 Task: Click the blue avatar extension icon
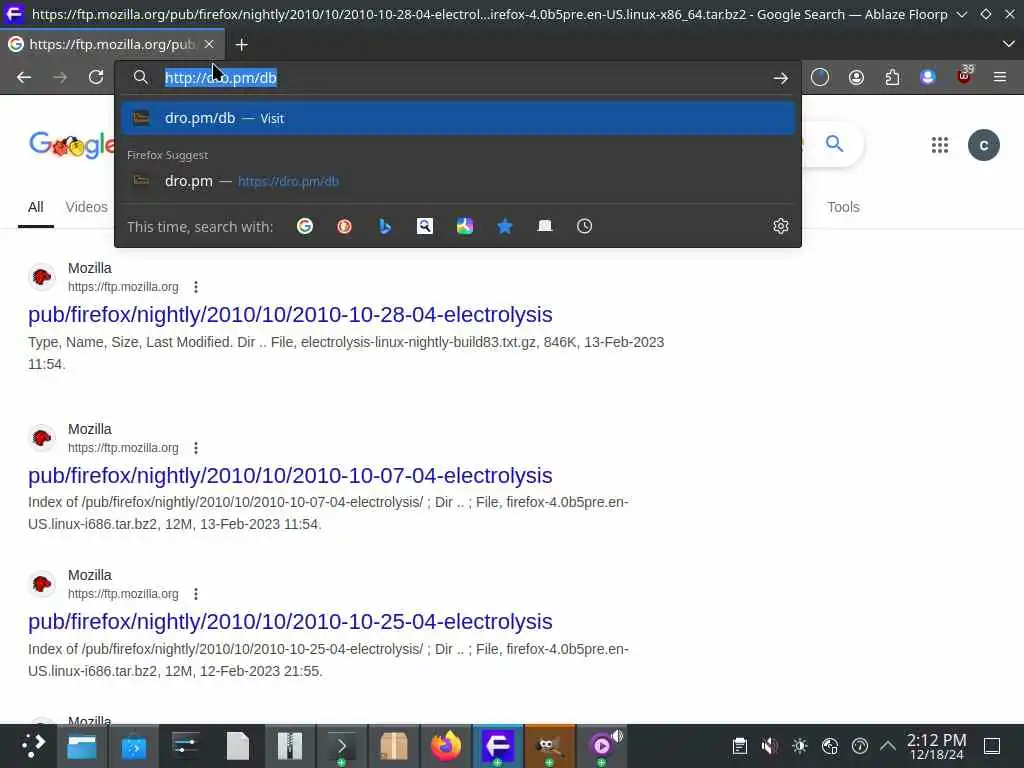pos(927,78)
